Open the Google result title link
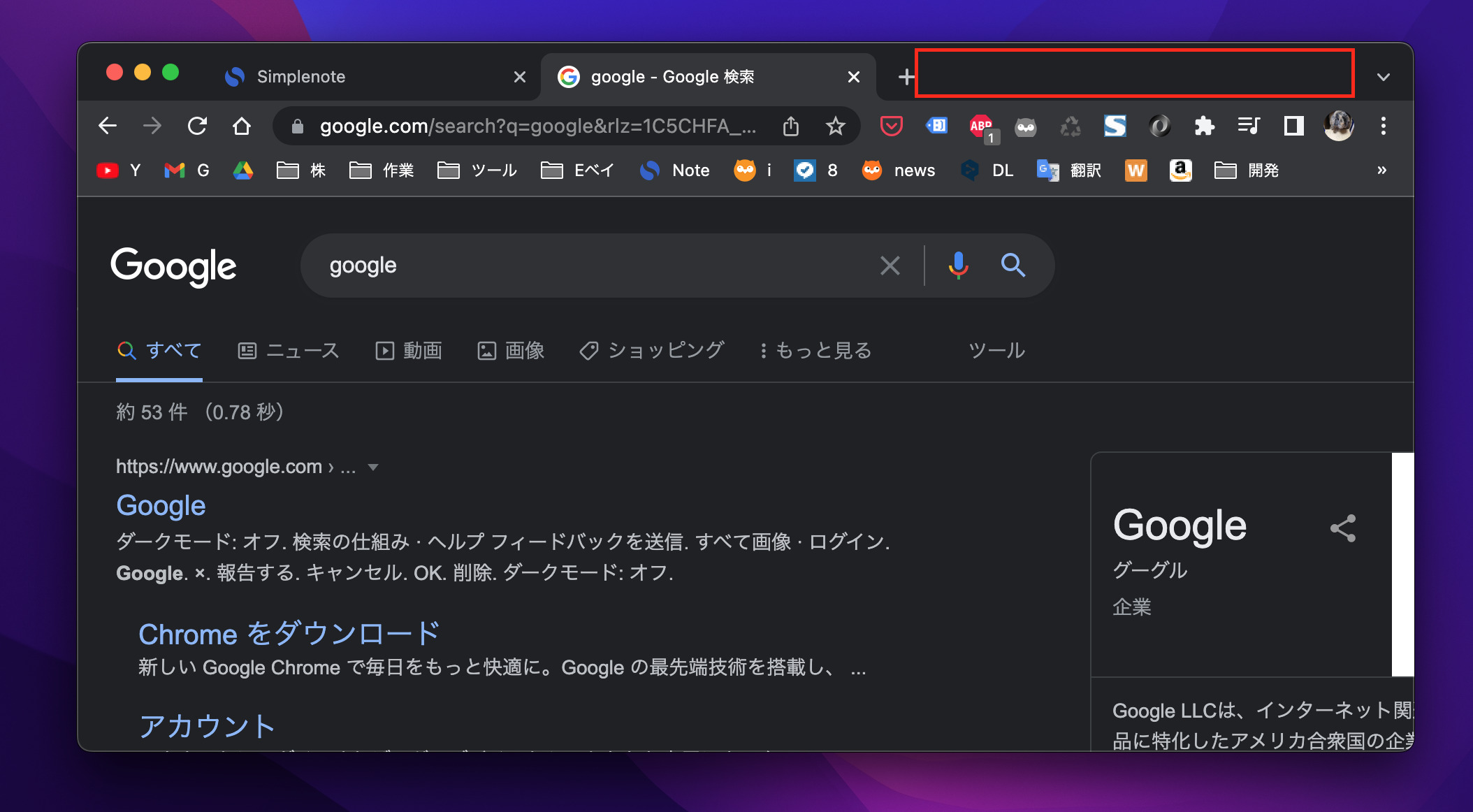 click(x=161, y=505)
